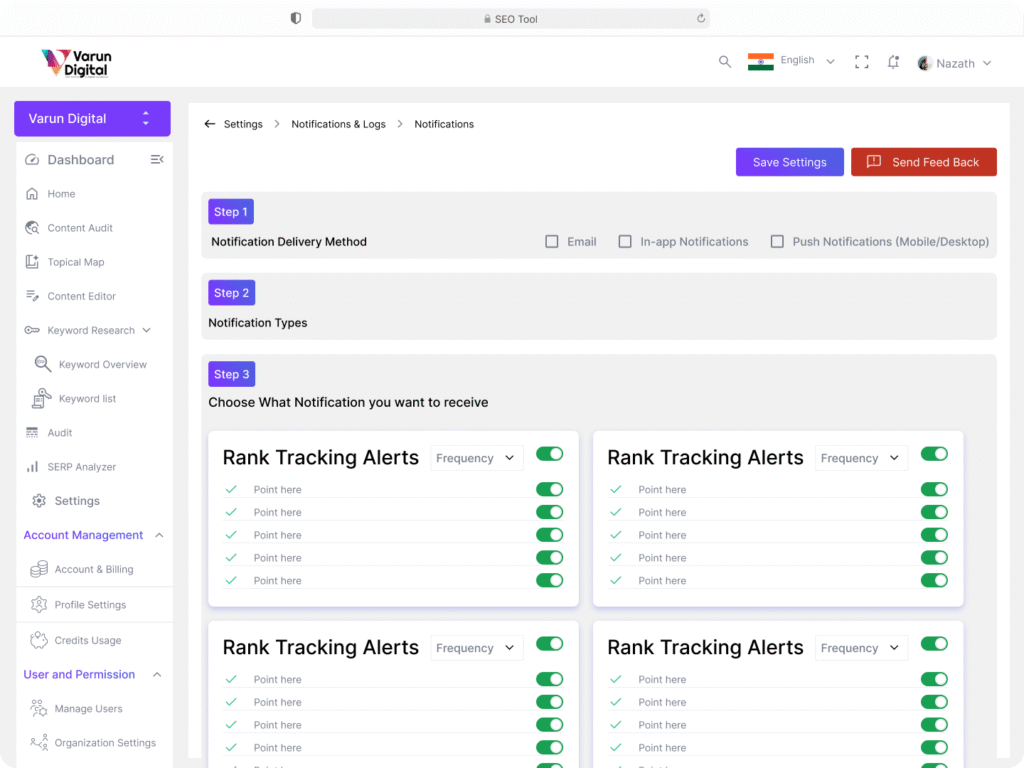Open Topical Map from the sidebar

tap(76, 262)
